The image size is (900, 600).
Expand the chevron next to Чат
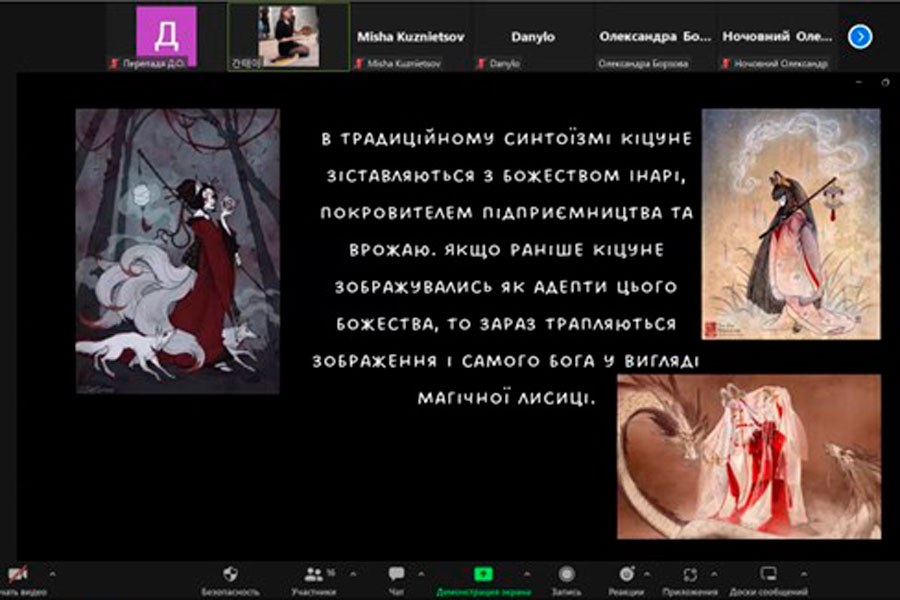[x=421, y=574]
